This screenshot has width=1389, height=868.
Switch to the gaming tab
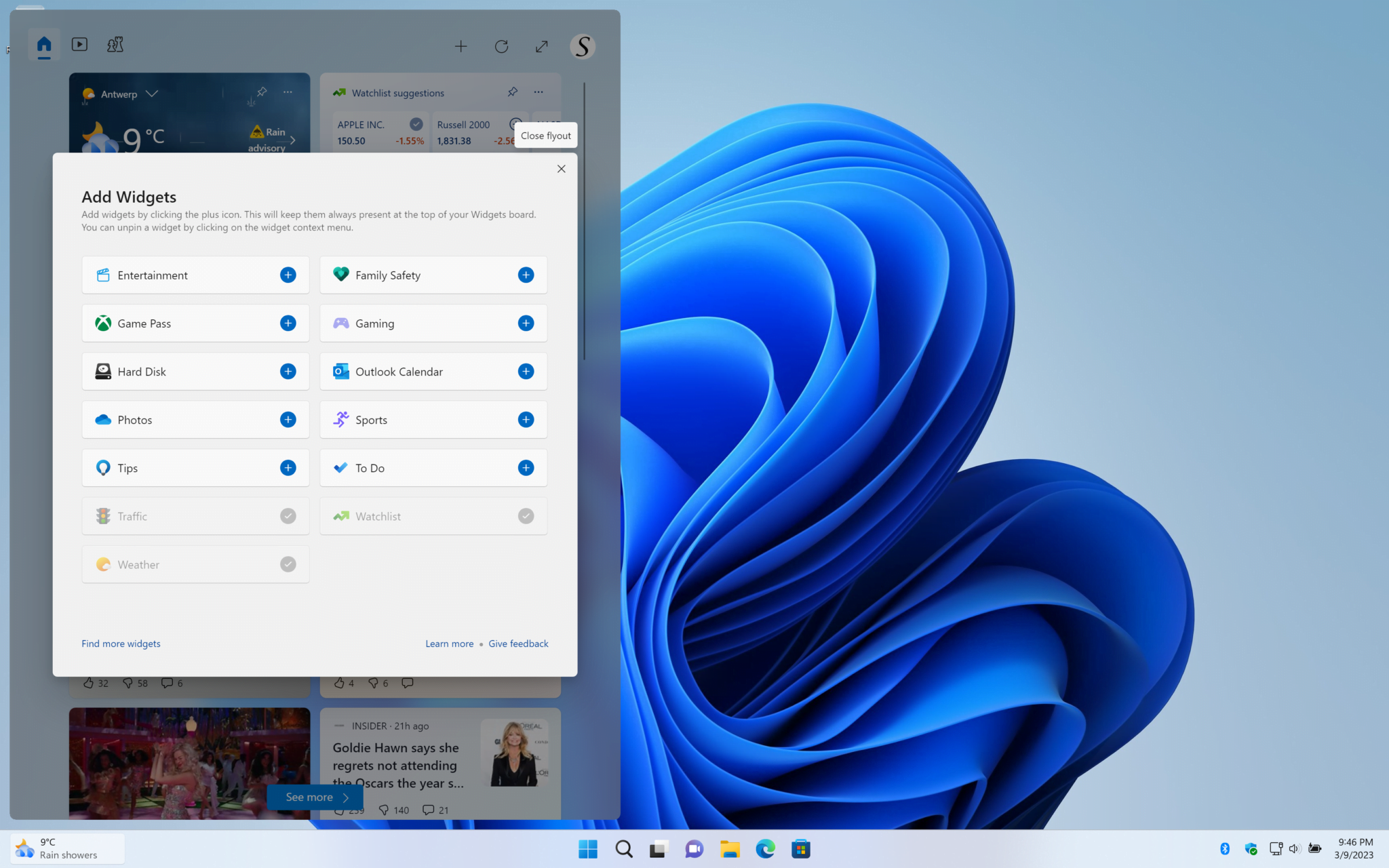coord(115,44)
